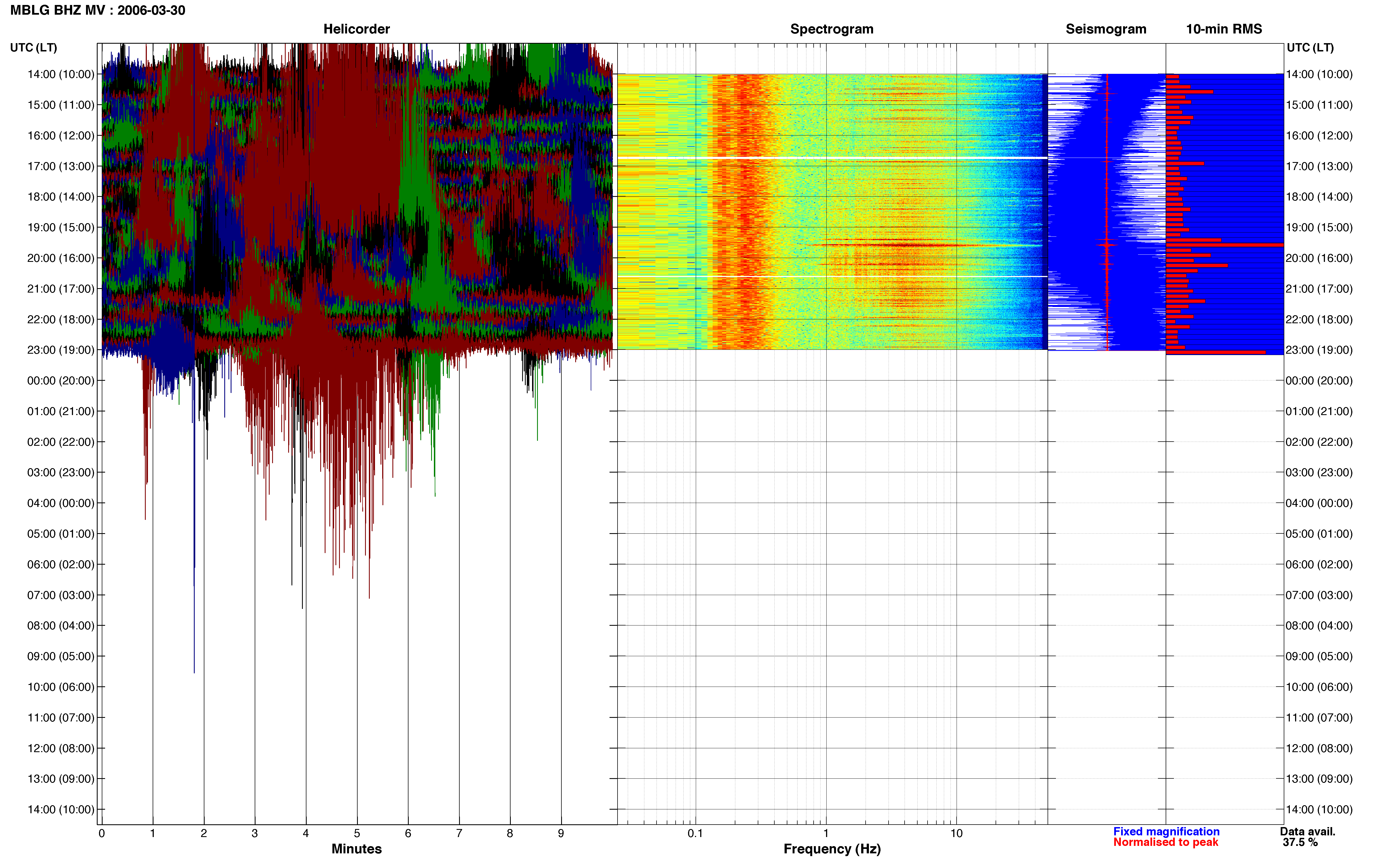This screenshot has height=868, width=1388.
Task: Click the '10-min RMS' panel heading
Action: click(1224, 29)
